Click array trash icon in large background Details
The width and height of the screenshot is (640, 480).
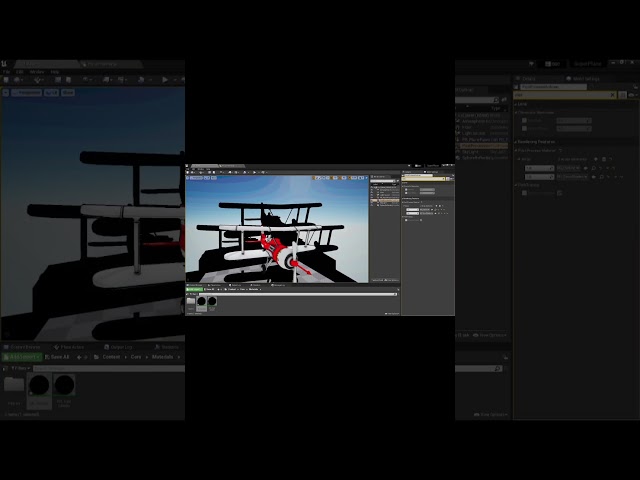(604, 159)
